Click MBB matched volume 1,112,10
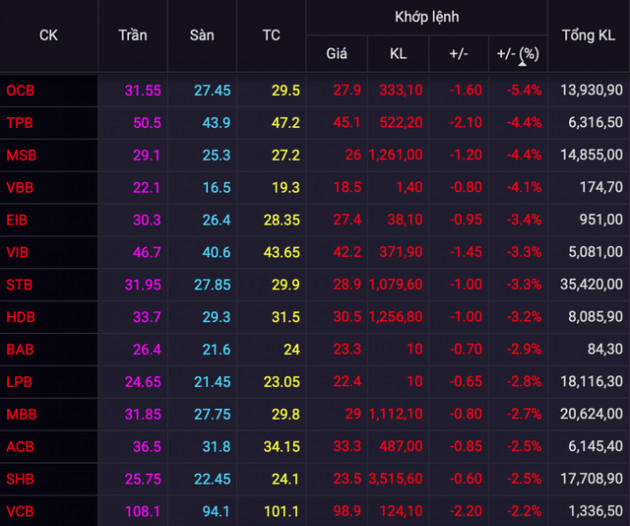 [x=396, y=414]
